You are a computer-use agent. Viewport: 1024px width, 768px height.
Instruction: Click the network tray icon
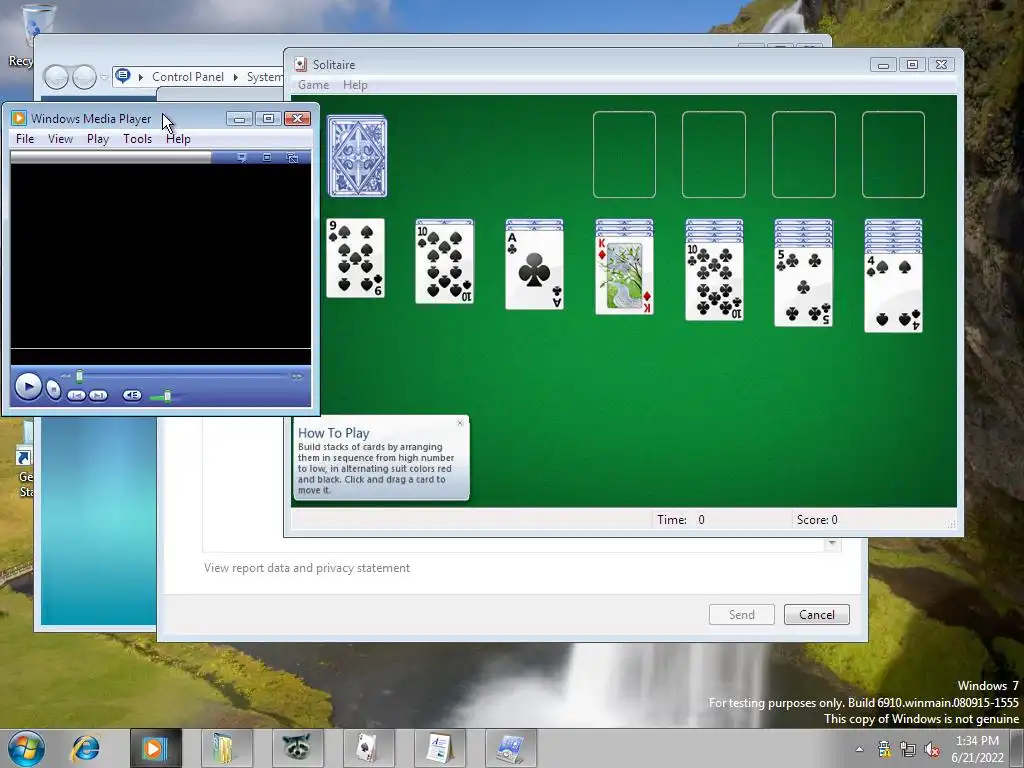[x=908, y=749]
